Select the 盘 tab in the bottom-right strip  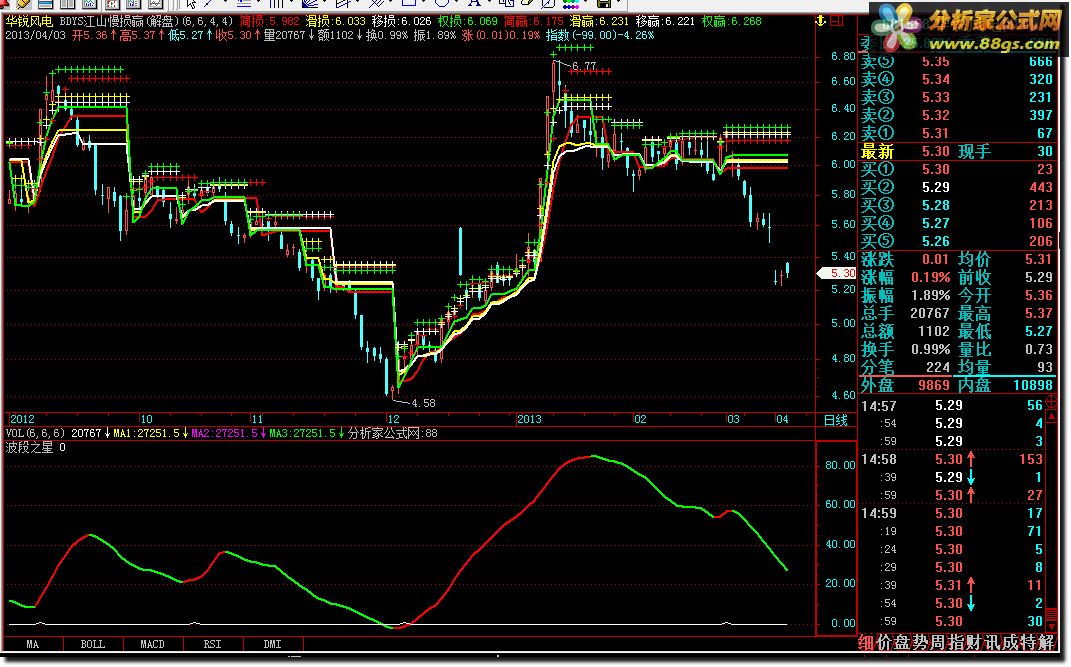click(902, 642)
